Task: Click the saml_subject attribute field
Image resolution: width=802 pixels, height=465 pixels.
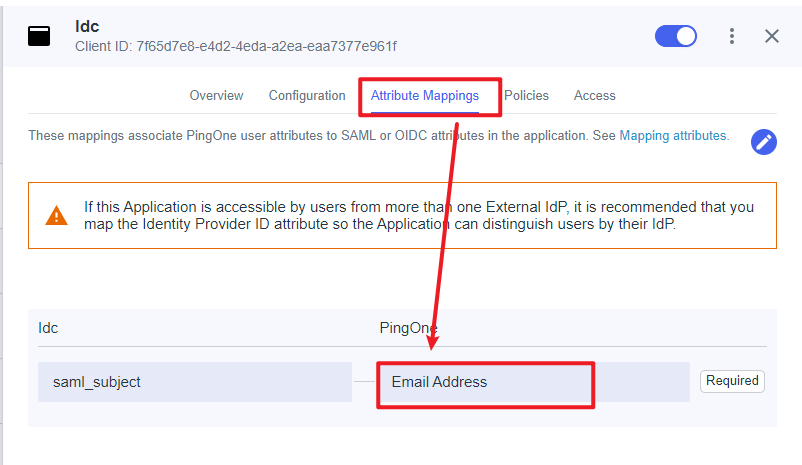Action: coord(195,382)
